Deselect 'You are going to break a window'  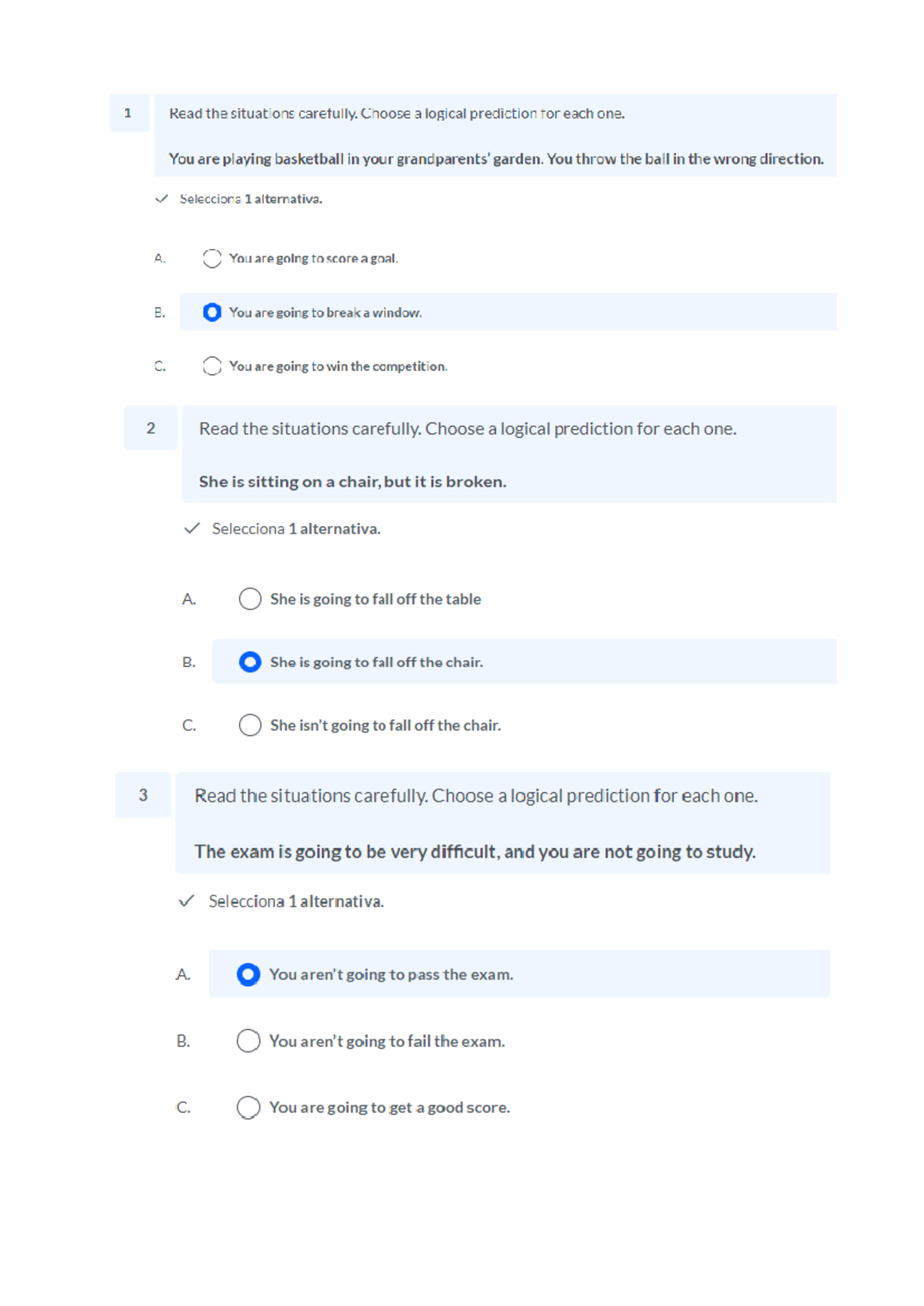pyautogui.click(x=211, y=313)
